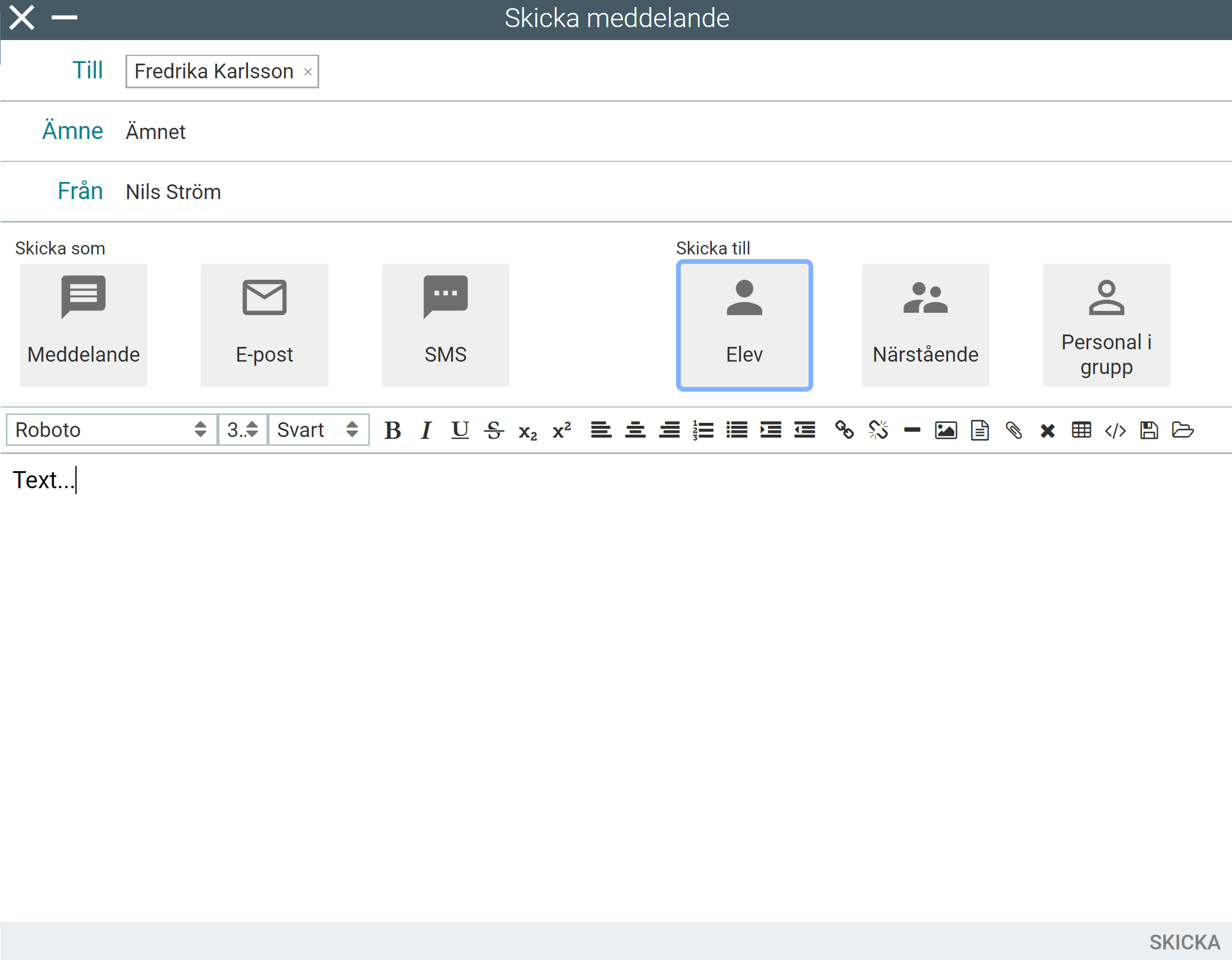Insert an image
This screenshot has width=1232, height=960.
pos(946,431)
